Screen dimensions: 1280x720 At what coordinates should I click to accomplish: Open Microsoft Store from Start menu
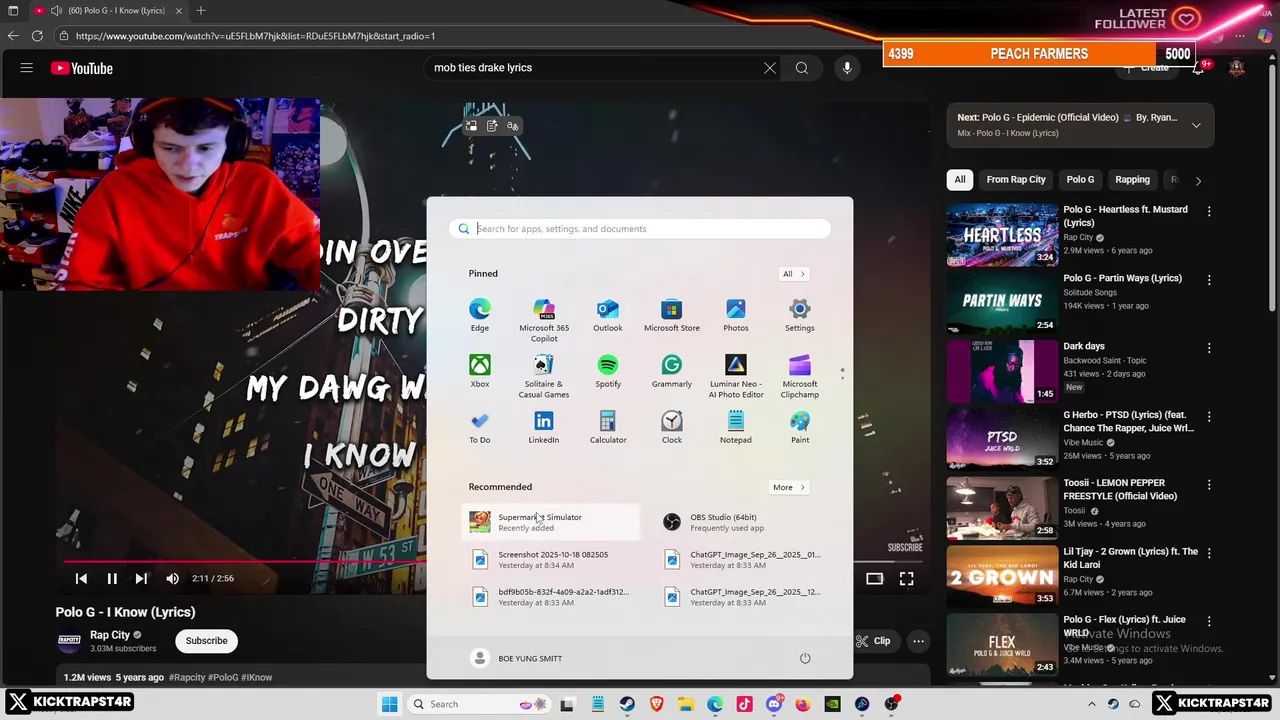(672, 315)
